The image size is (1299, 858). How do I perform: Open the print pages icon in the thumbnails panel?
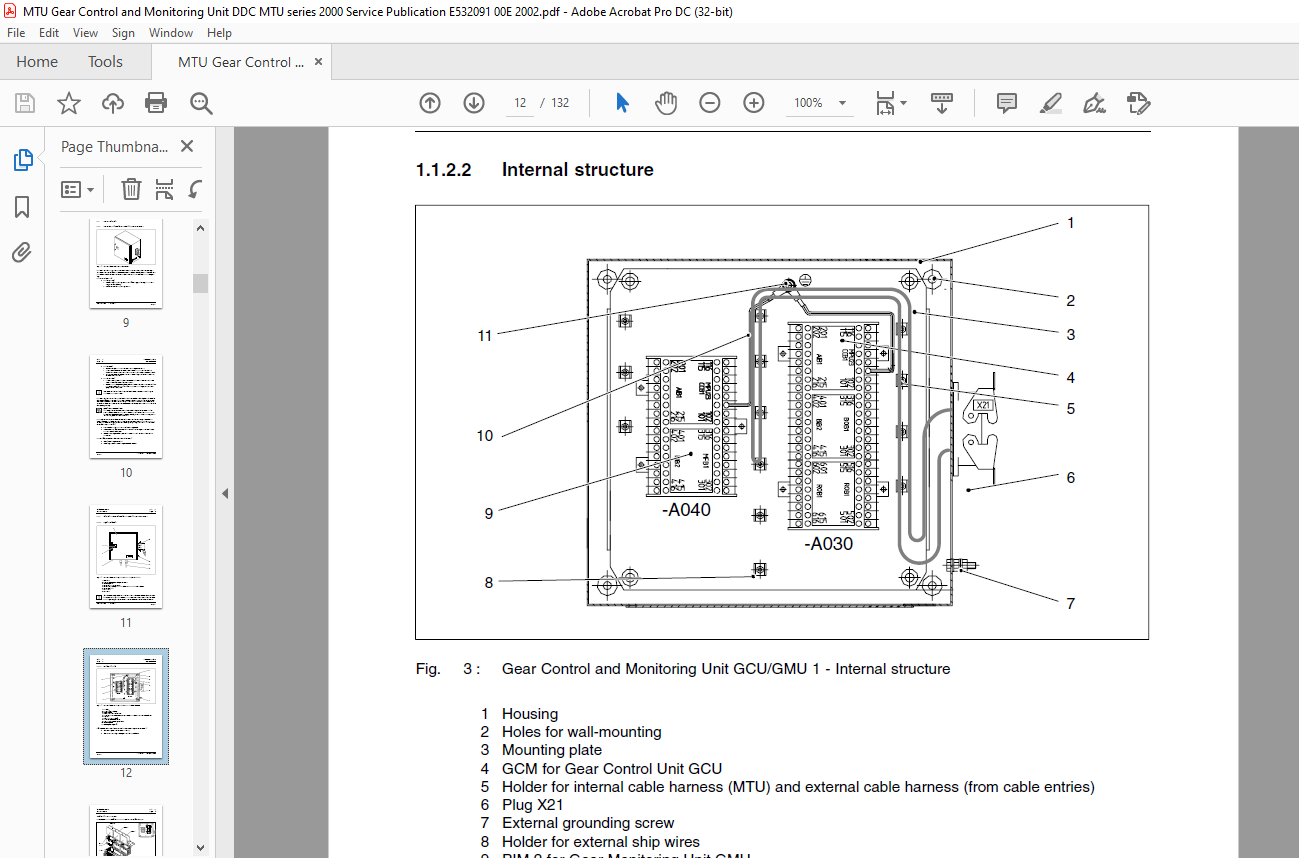pyautogui.click(x=165, y=189)
